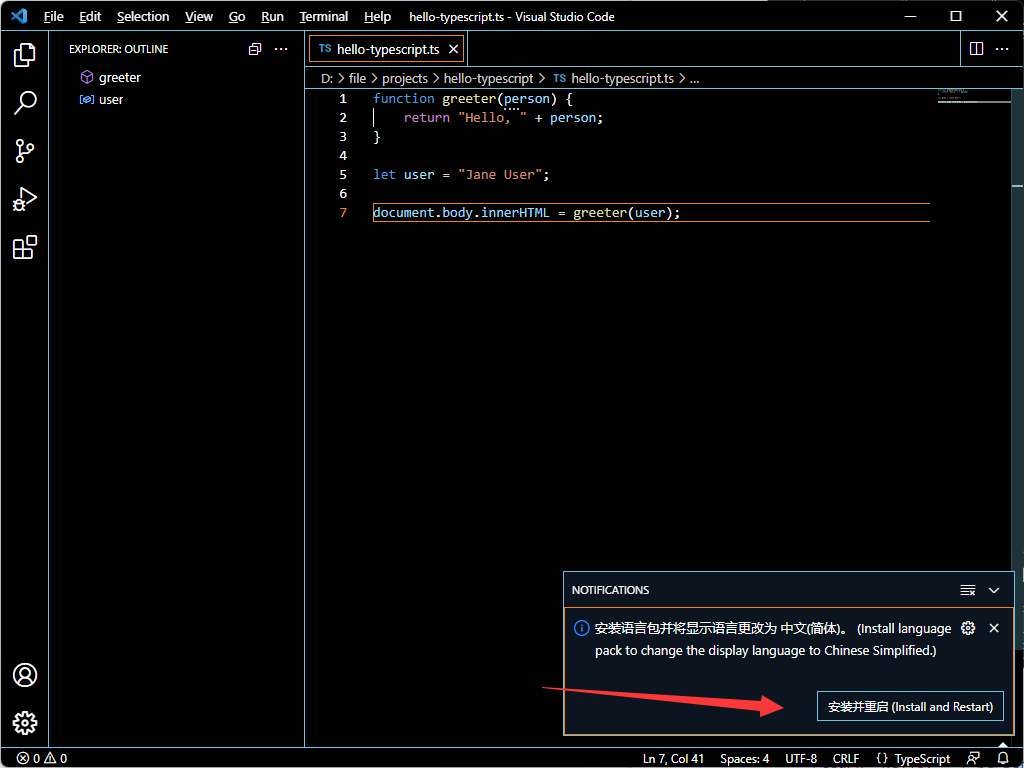
Task: Click the Install and Restart button
Action: pos(910,706)
